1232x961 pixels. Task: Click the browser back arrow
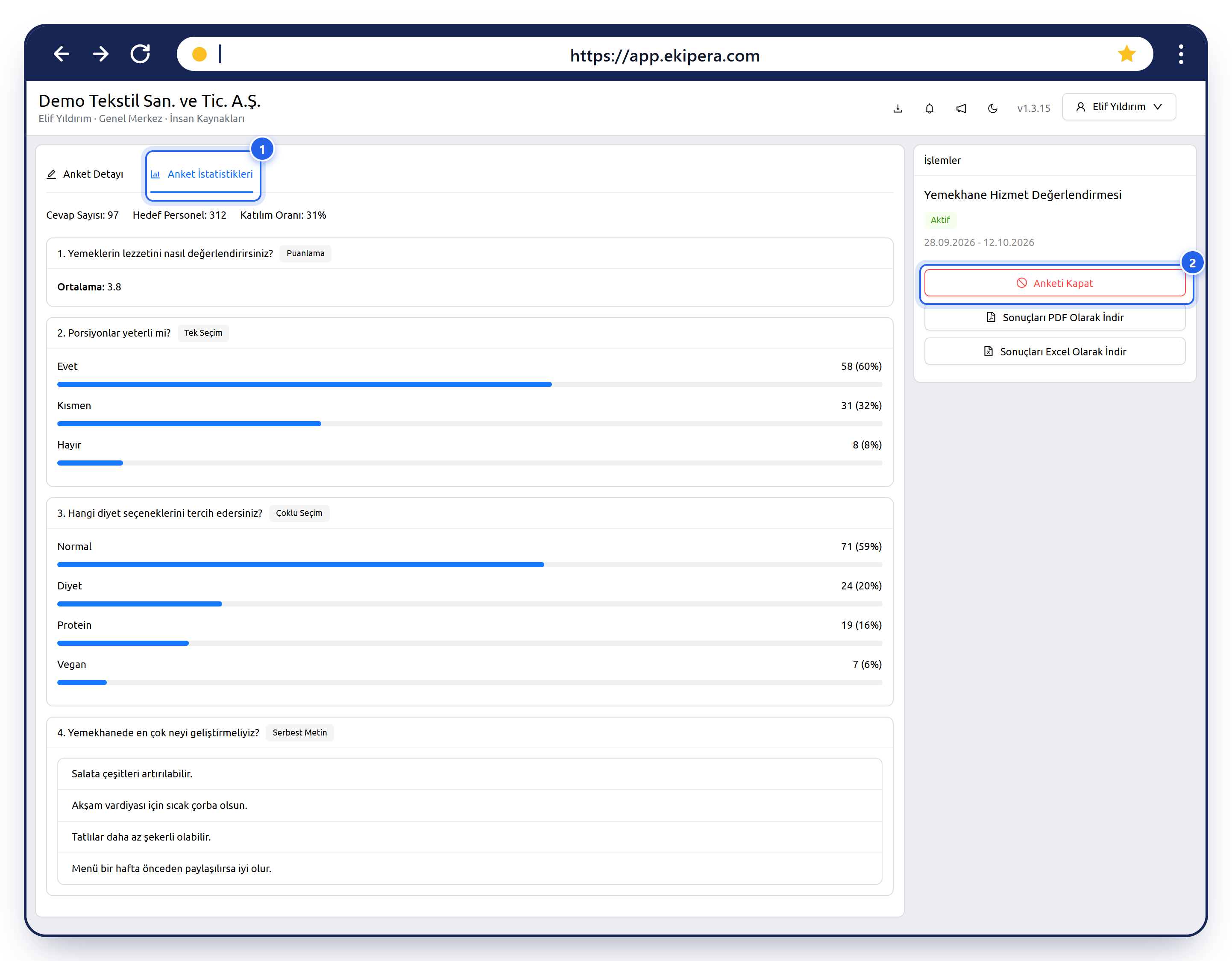62,54
